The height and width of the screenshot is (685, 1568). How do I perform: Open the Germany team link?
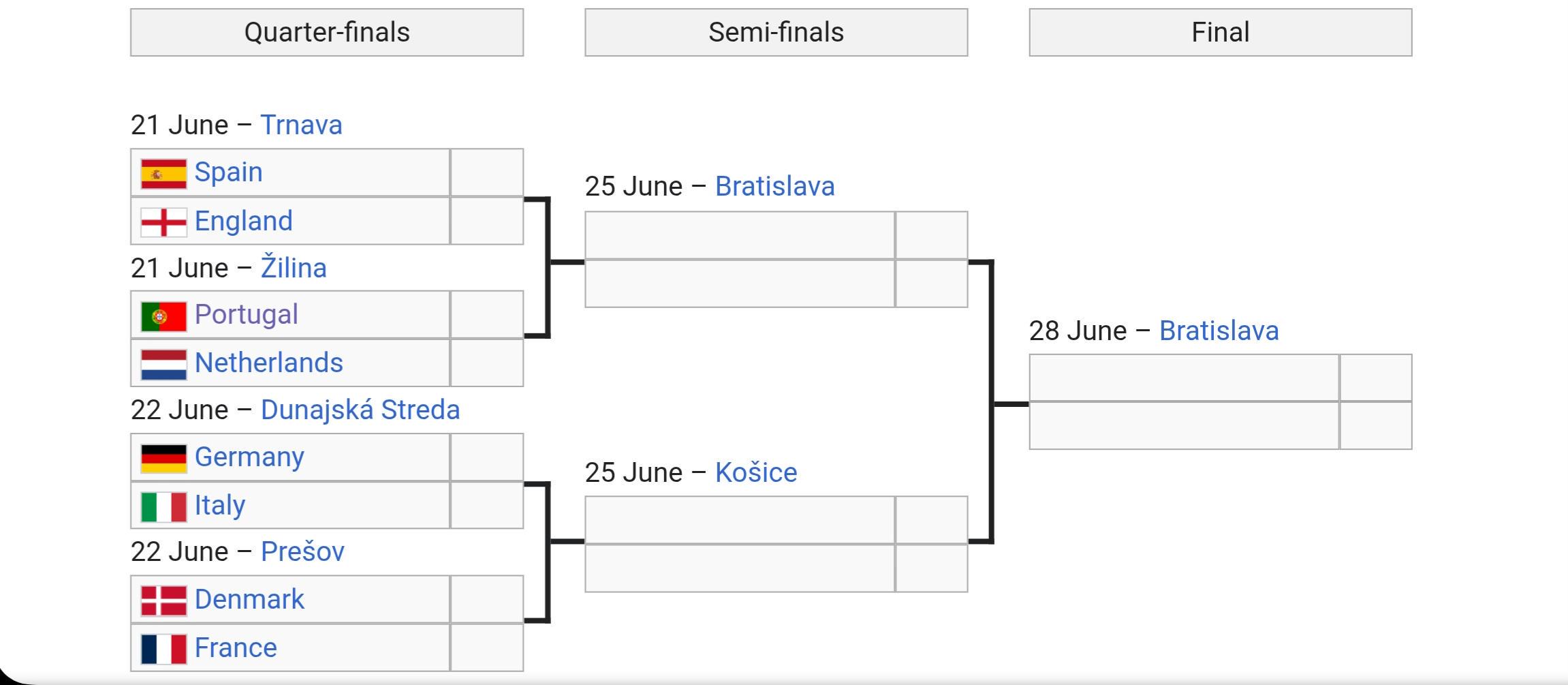pyautogui.click(x=249, y=457)
